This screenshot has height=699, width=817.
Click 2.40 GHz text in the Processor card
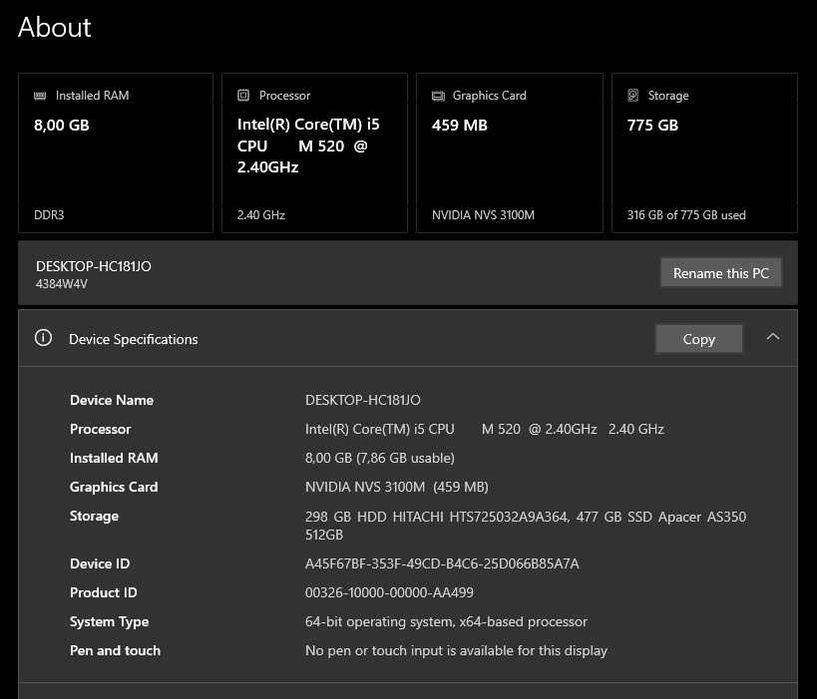coord(261,215)
